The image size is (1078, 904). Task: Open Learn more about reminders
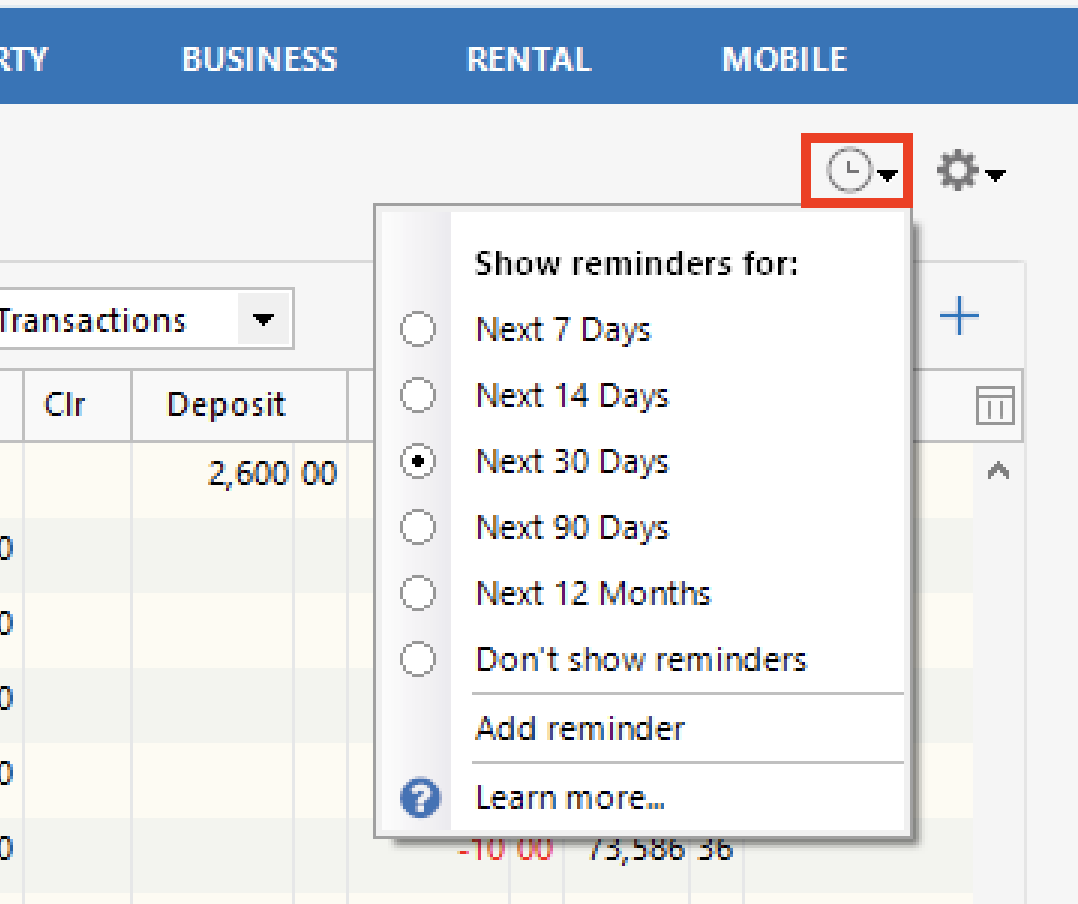tap(571, 797)
